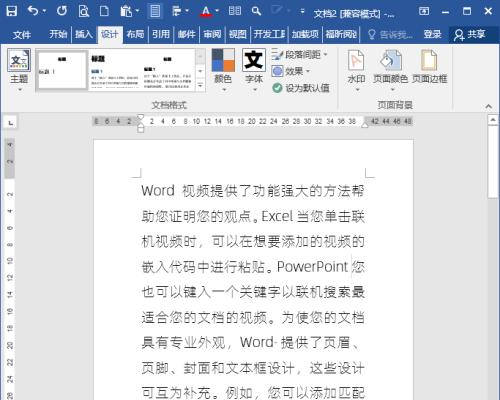This screenshot has height=400, width=500.
Task: Click the word 'Excel' in document
Action: click(277, 216)
